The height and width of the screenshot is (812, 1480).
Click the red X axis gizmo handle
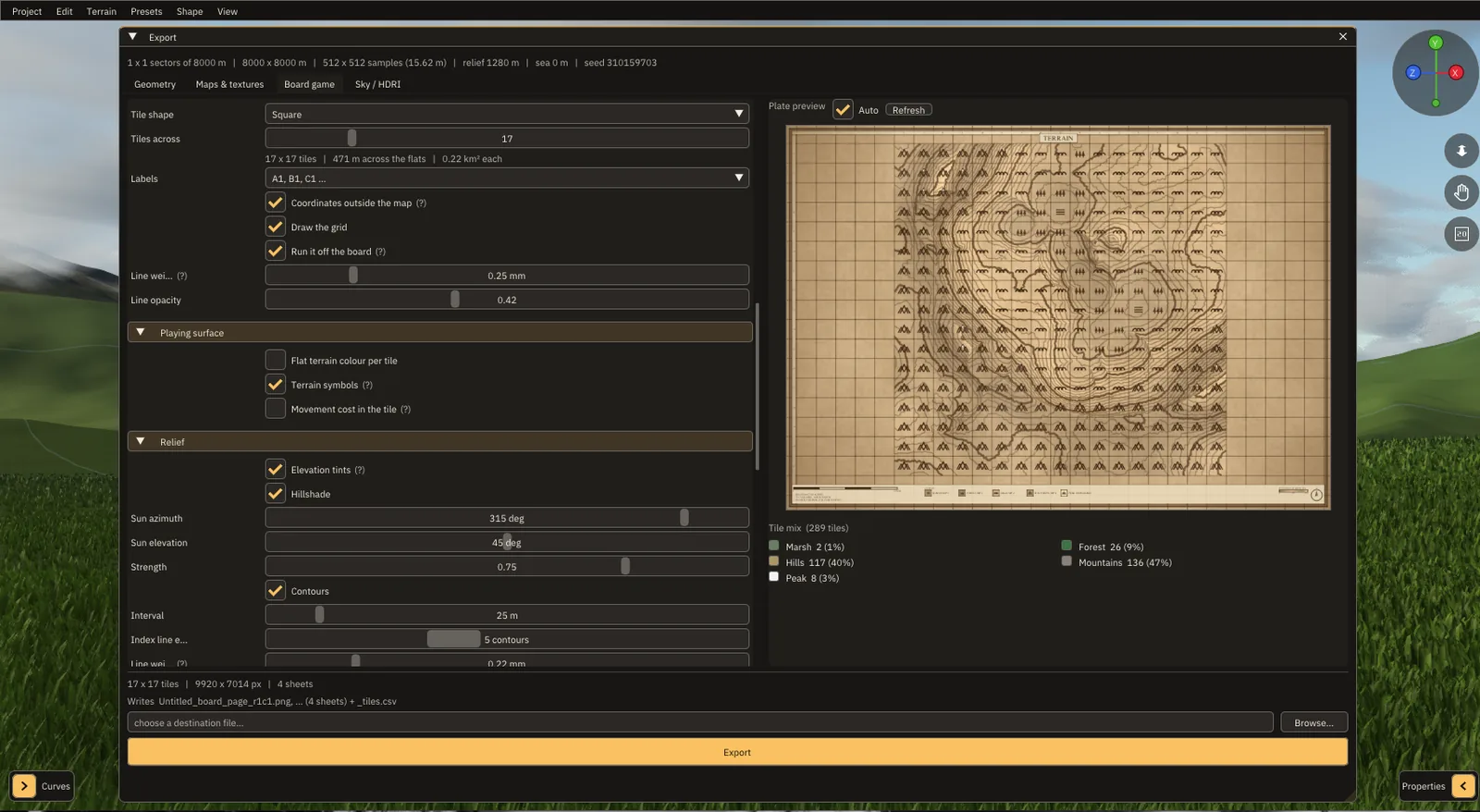(1456, 73)
